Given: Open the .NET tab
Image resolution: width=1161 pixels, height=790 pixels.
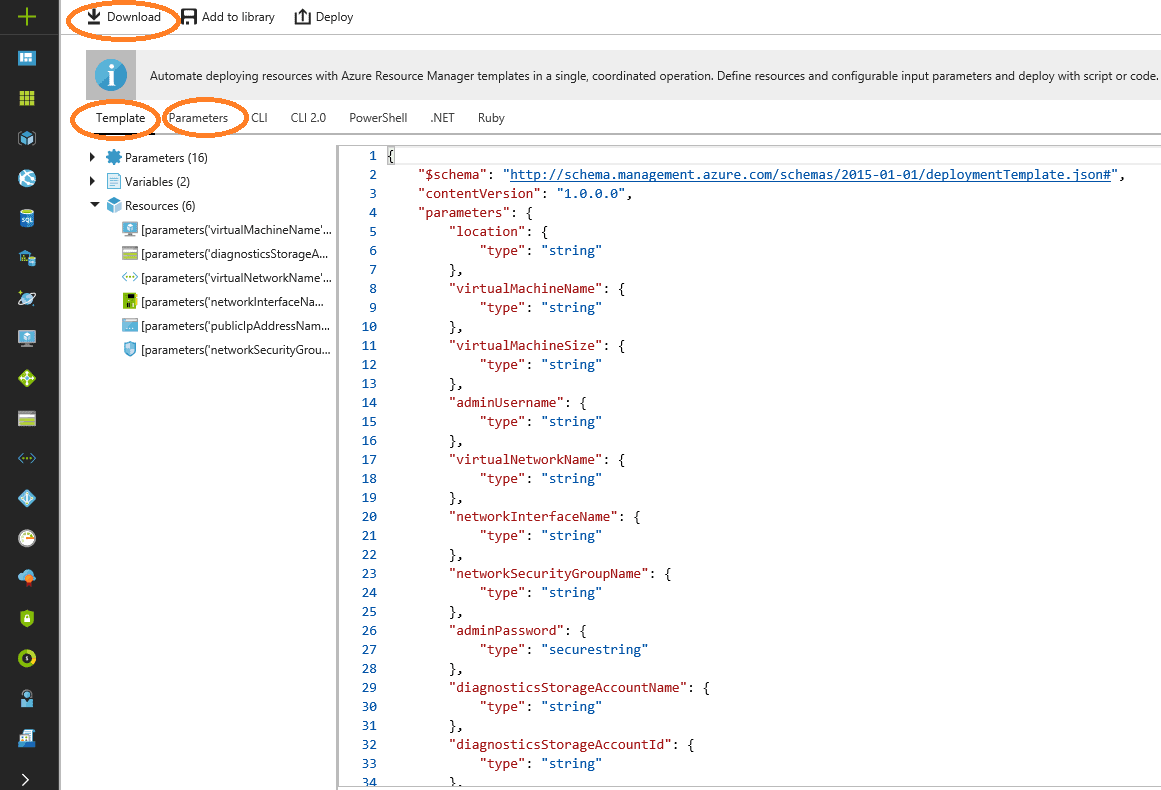Looking at the screenshot, I should (442, 118).
